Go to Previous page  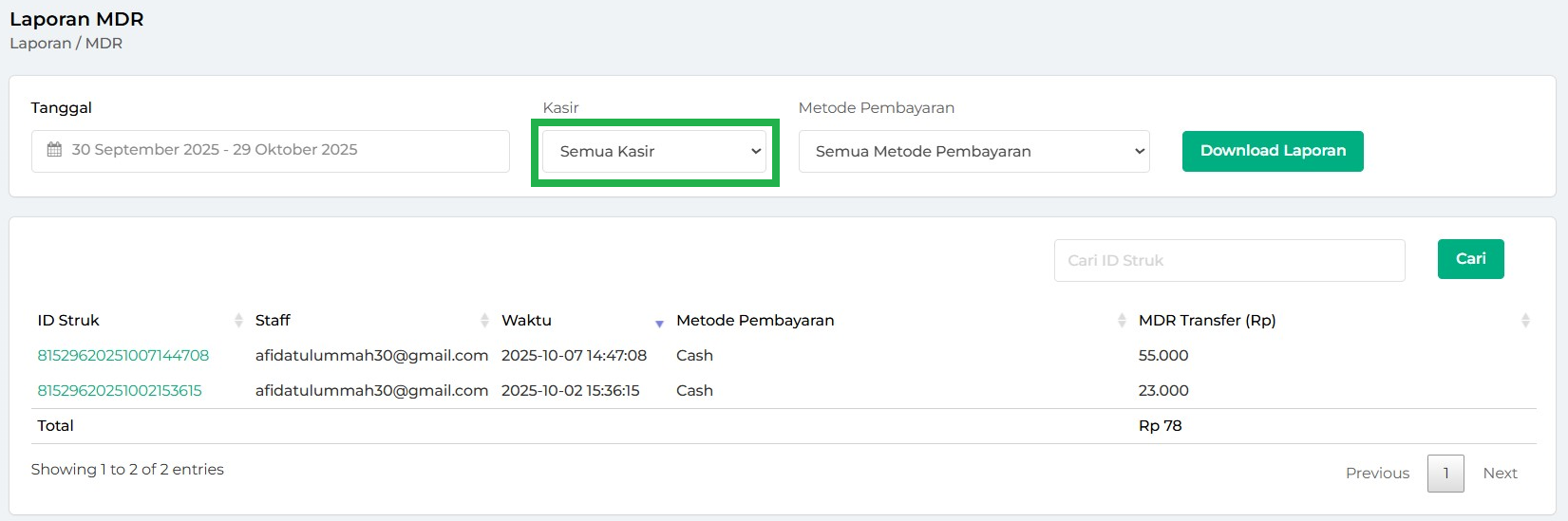(1377, 474)
